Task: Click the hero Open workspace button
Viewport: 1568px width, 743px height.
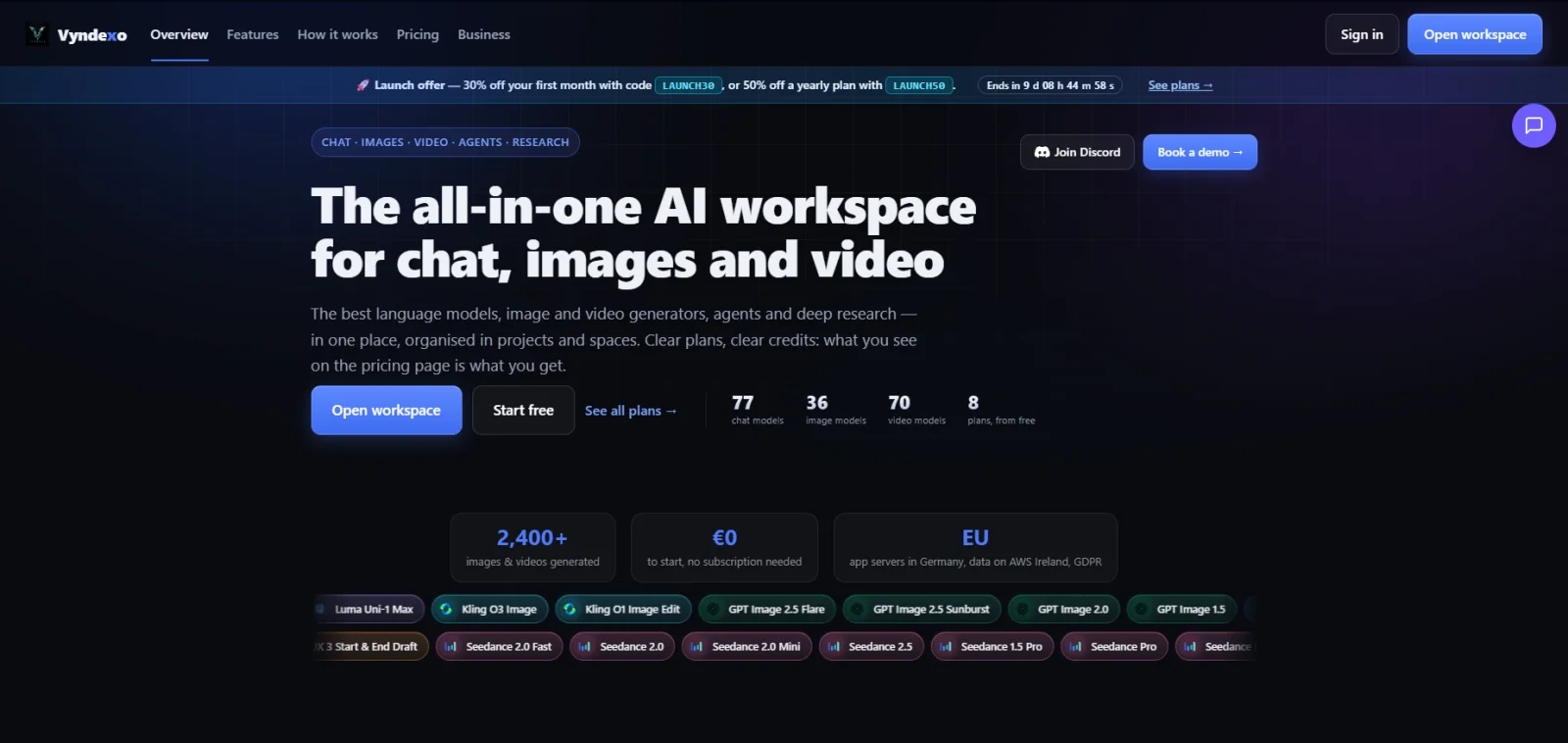Action: pos(386,410)
